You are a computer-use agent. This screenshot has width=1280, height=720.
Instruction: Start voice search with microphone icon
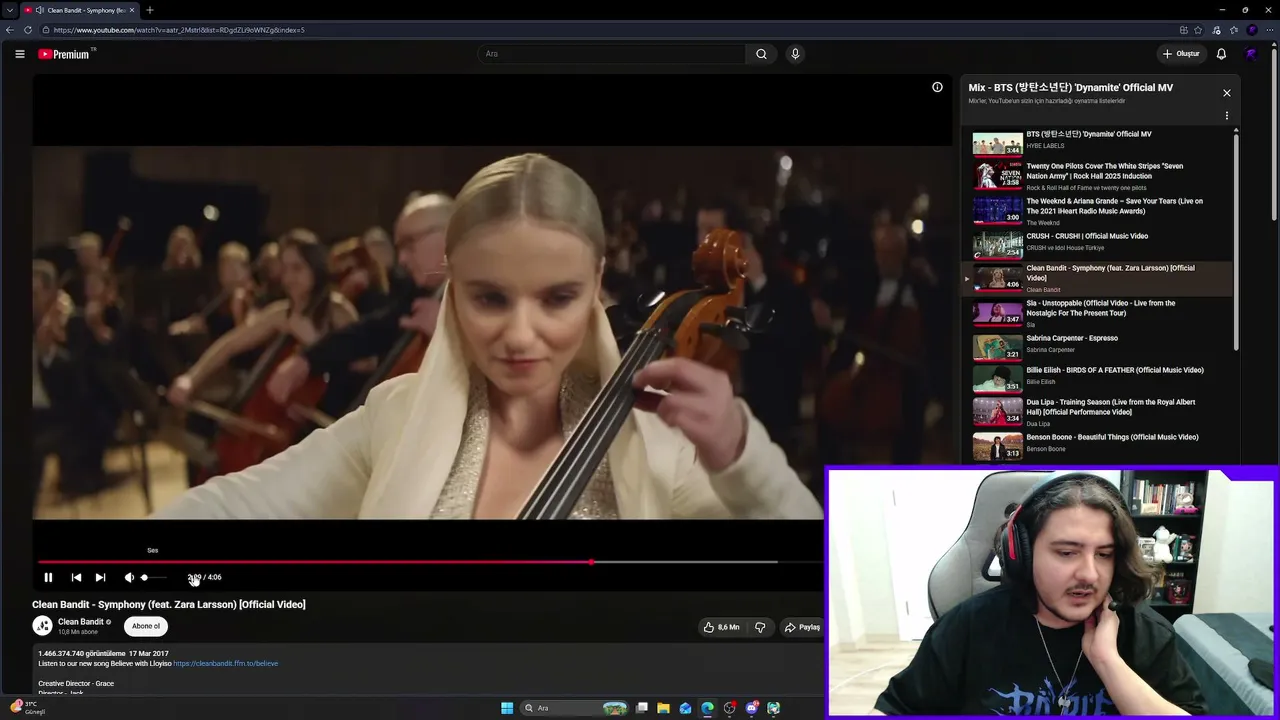tap(795, 54)
